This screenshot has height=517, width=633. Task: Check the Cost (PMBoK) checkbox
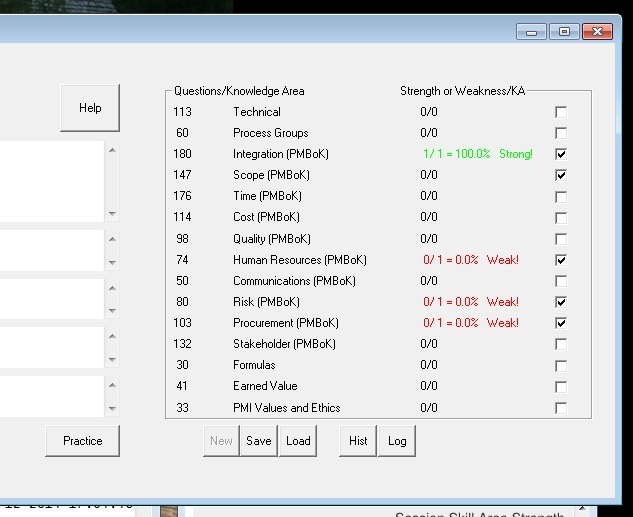561,218
